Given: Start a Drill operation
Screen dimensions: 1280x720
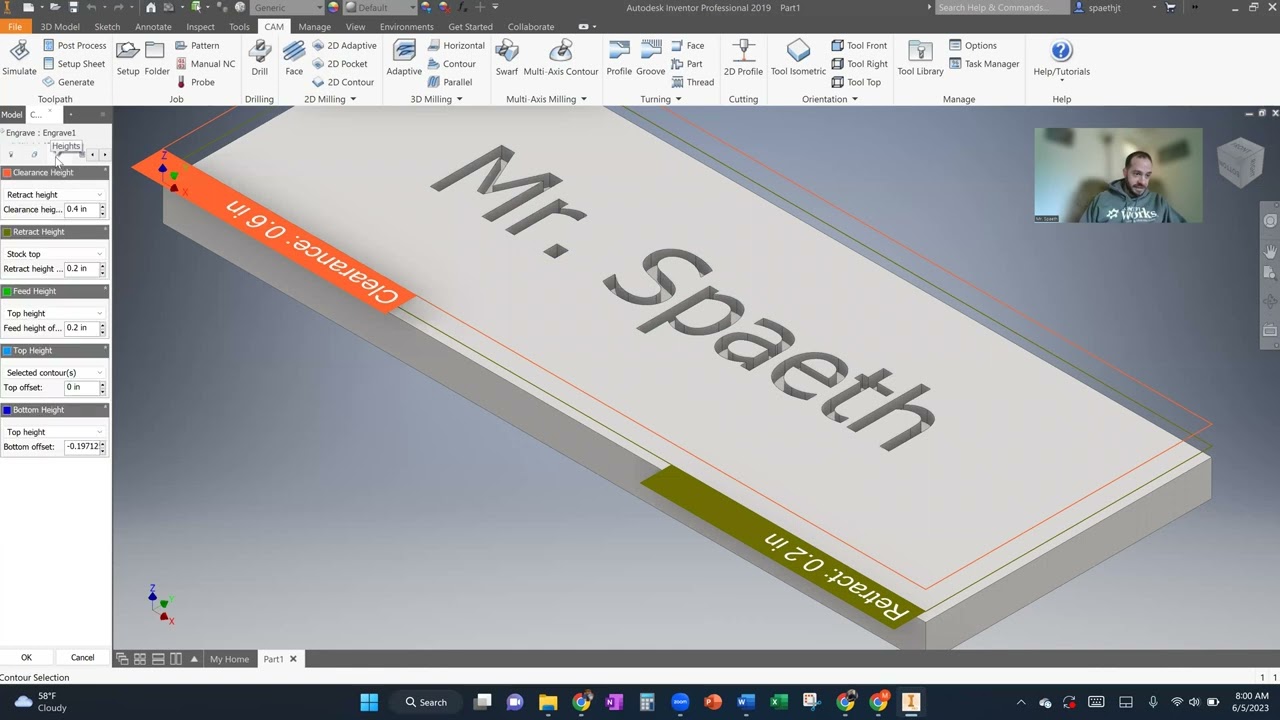Looking at the screenshot, I should (x=260, y=58).
